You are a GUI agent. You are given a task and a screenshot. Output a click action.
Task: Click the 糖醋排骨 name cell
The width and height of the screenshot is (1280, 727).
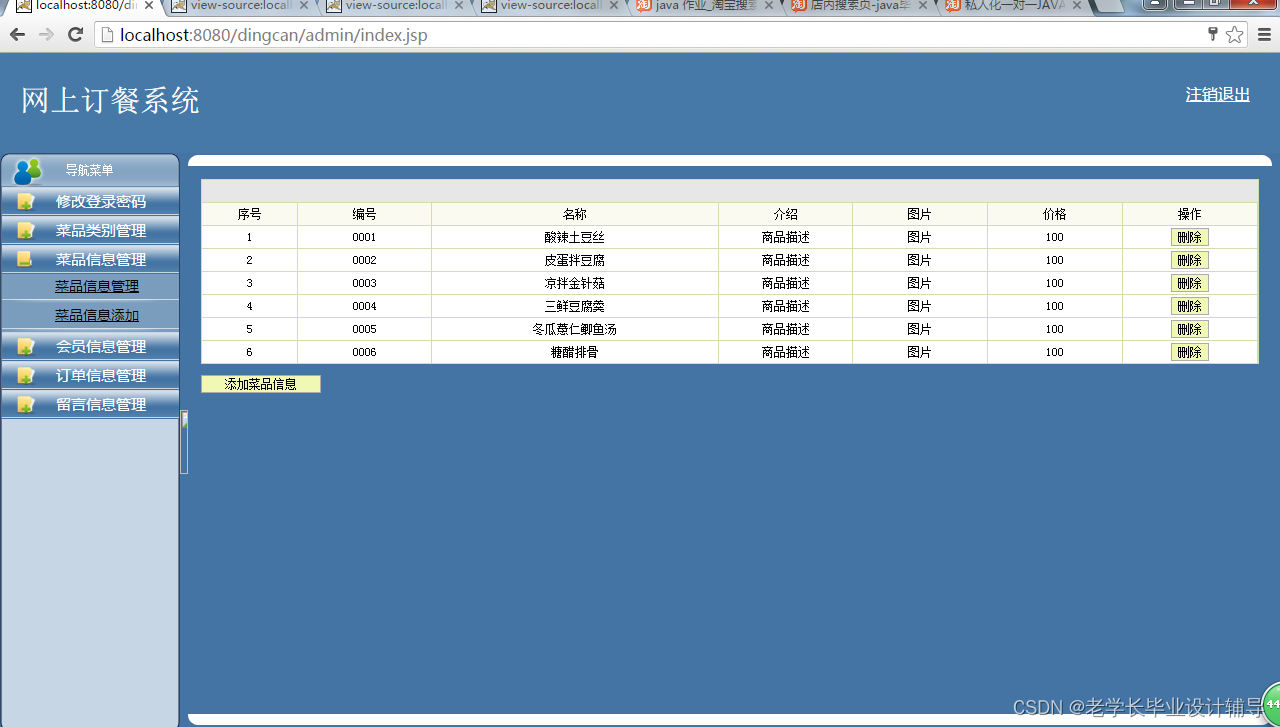pyautogui.click(x=575, y=352)
